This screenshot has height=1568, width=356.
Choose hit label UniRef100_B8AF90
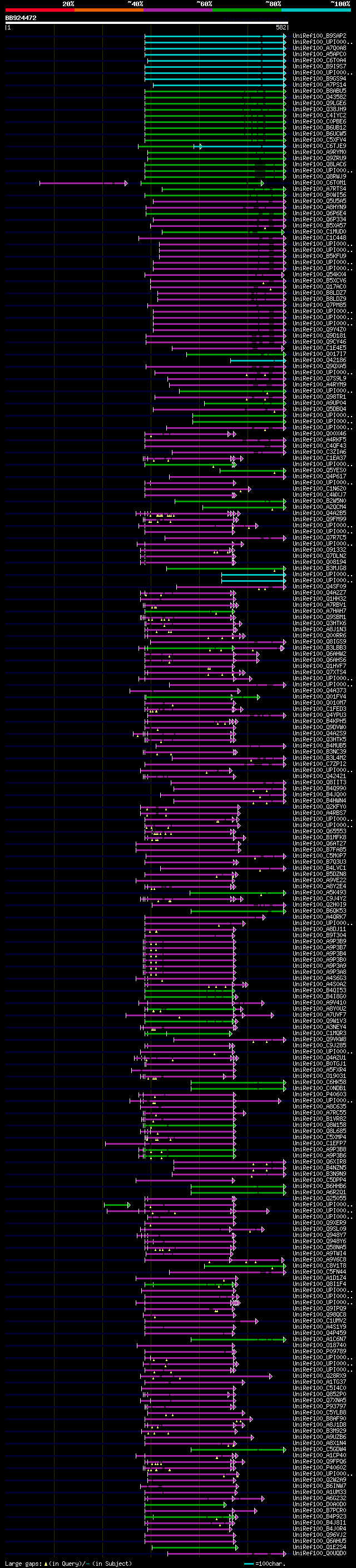point(319,1418)
